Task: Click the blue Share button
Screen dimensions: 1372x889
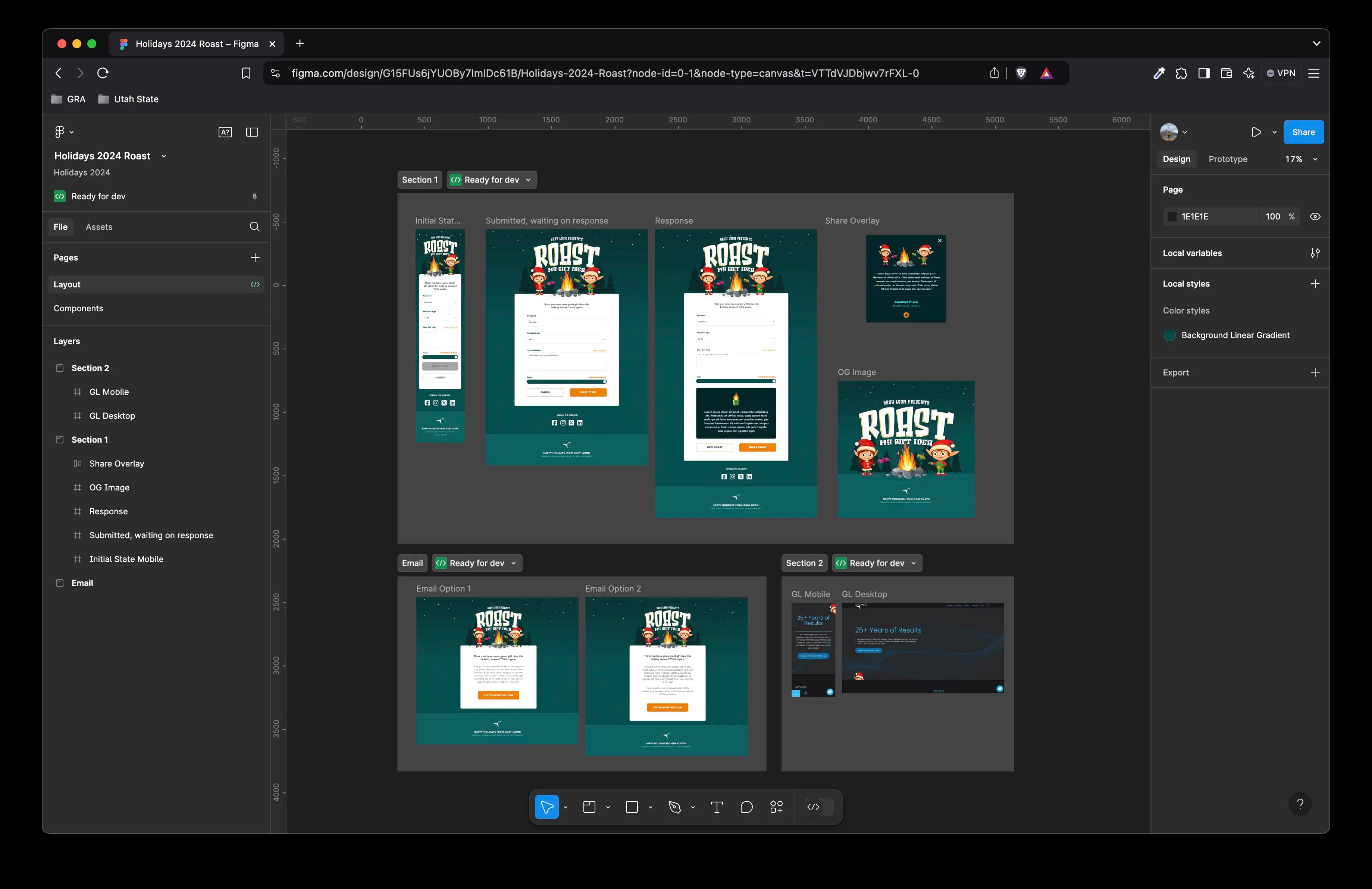Action: (1303, 132)
